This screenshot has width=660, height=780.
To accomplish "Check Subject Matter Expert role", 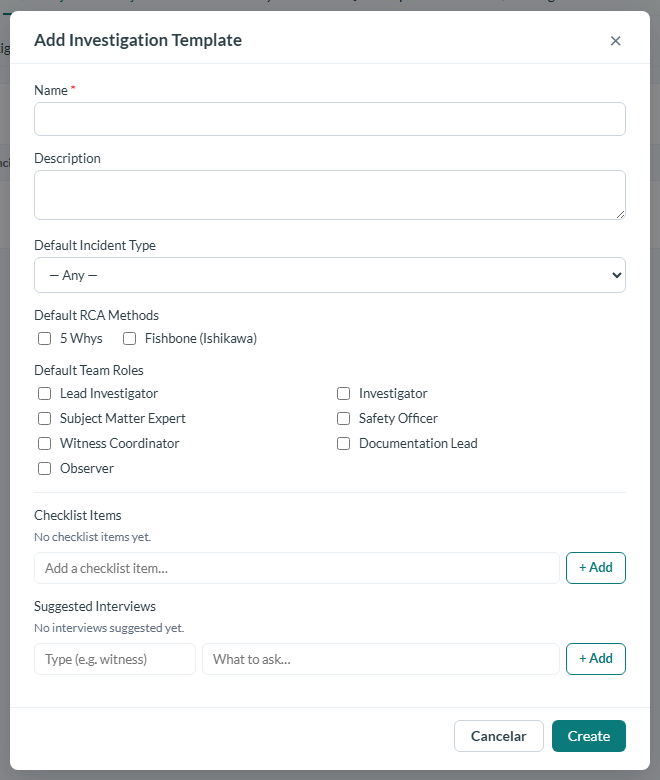I will pyautogui.click(x=45, y=418).
